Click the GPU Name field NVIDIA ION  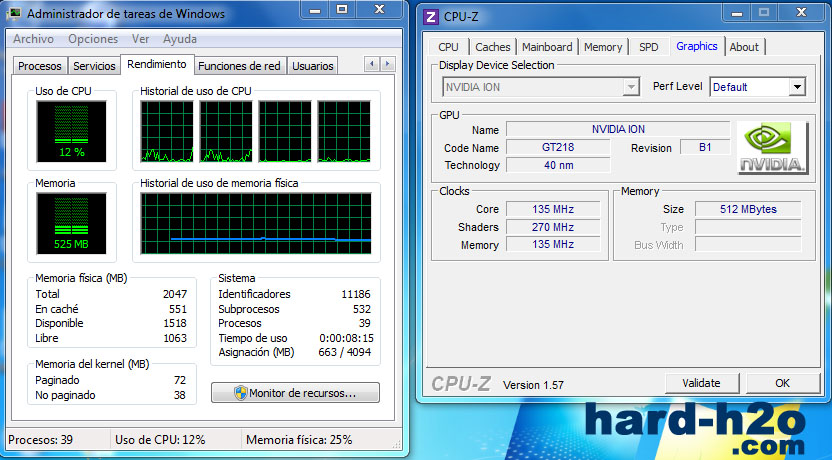coord(618,129)
